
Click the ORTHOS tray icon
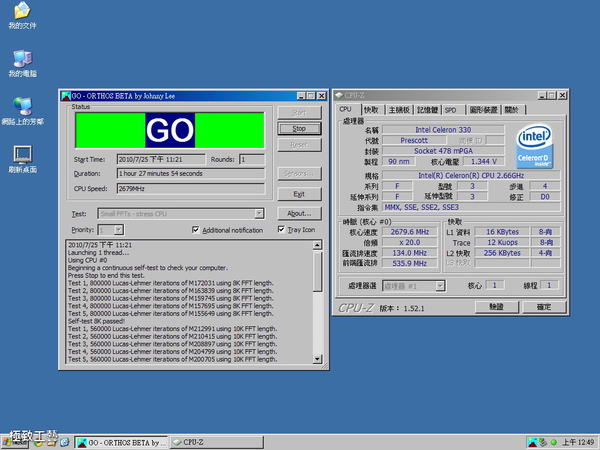(532, 442)
